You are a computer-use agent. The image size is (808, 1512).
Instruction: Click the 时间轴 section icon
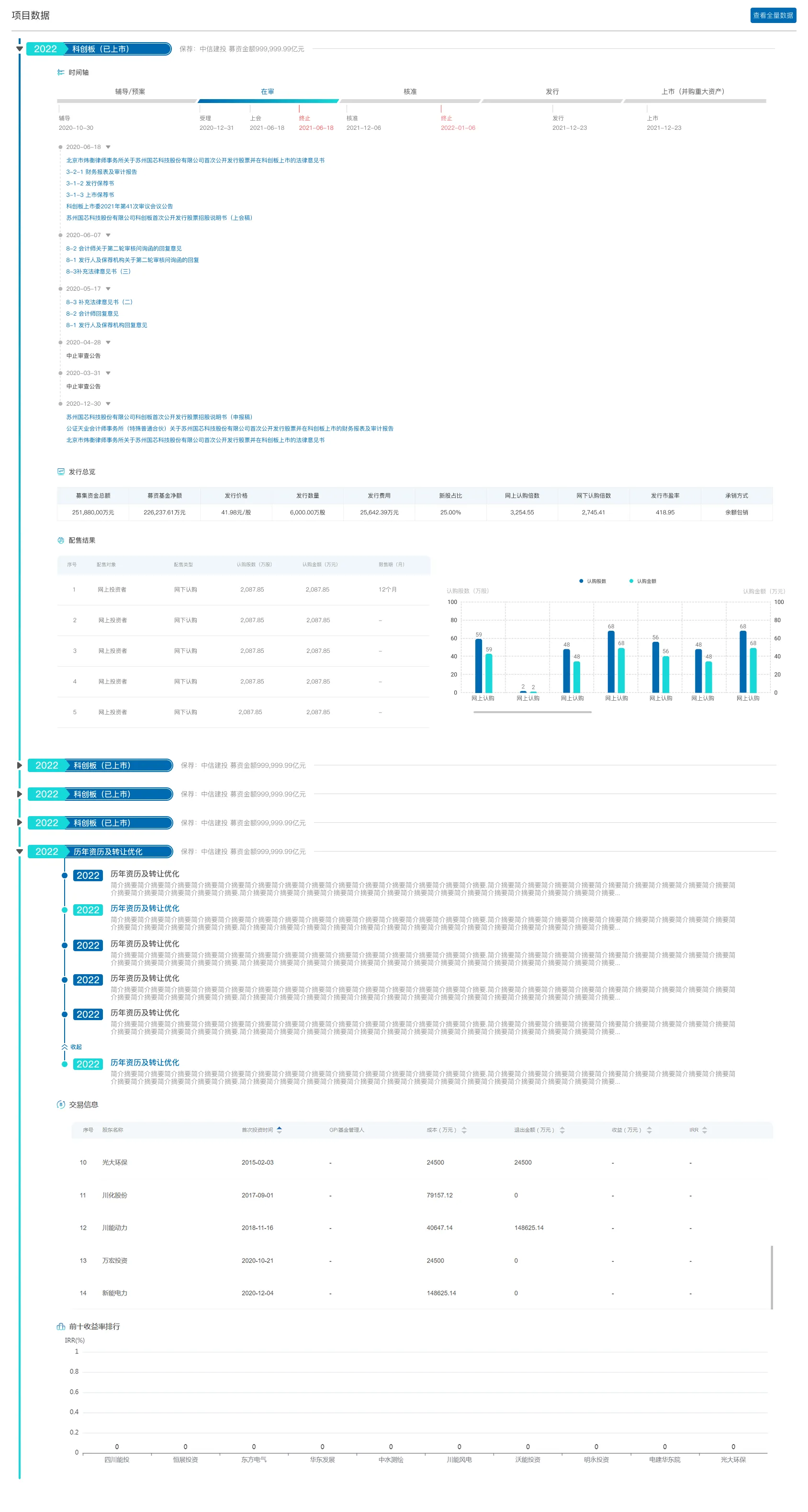(60, 72)
